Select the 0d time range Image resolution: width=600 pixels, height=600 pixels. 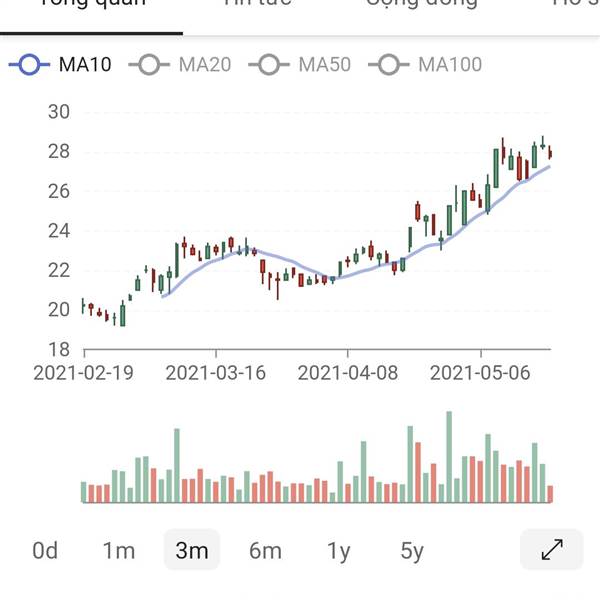[x=45, y=551]
